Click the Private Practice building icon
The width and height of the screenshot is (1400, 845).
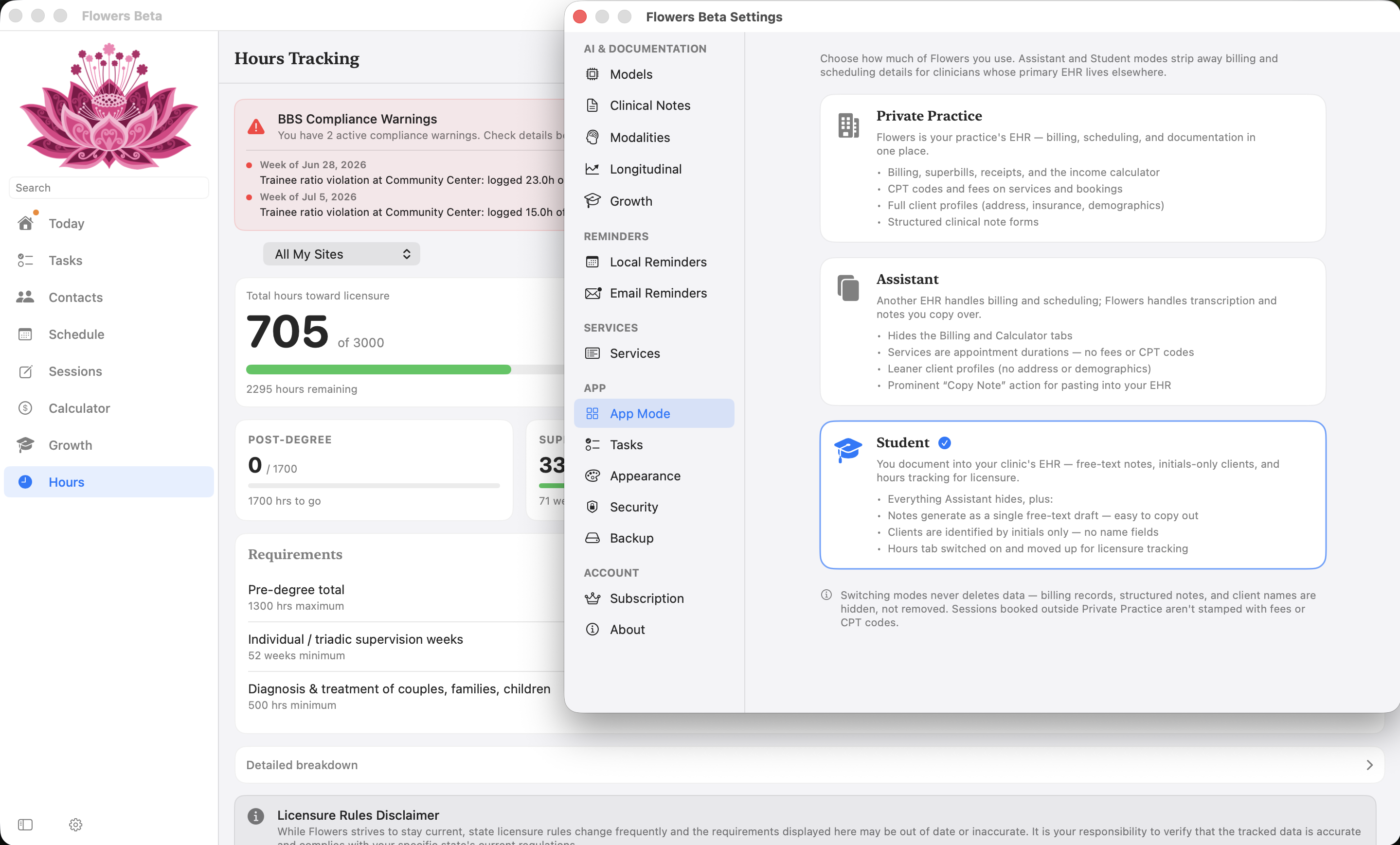point(848,125)
